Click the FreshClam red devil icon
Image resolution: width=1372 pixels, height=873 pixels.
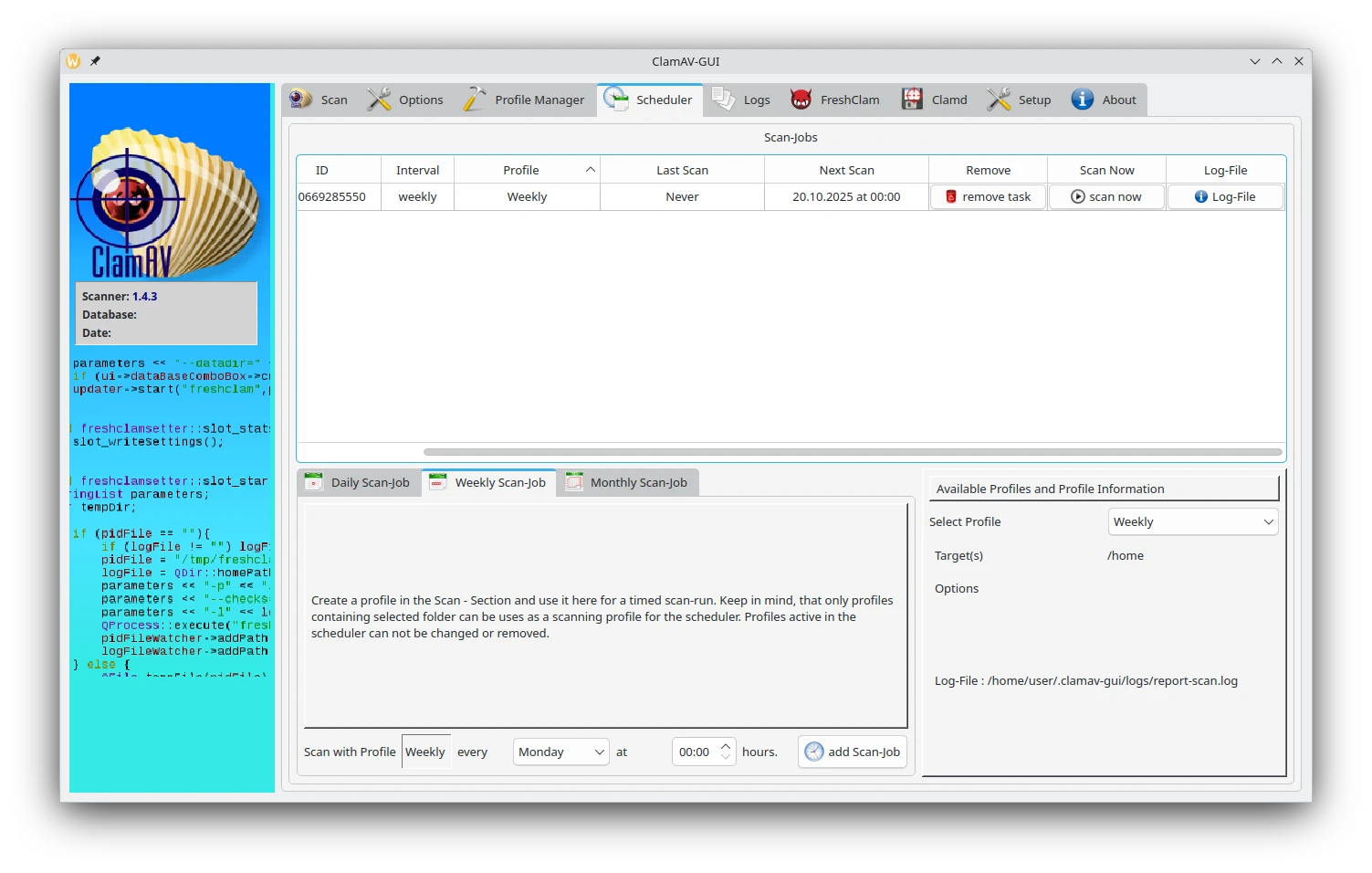click(x=801, y=100)
